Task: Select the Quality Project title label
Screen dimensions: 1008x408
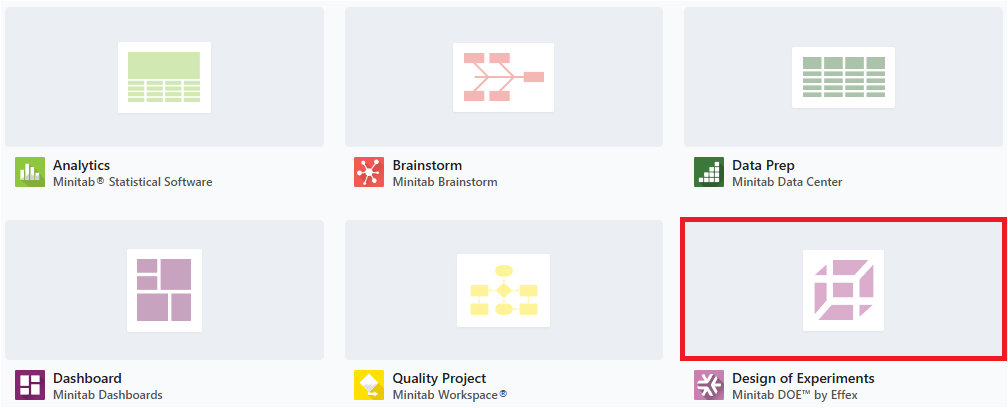Action: point(439,378)
